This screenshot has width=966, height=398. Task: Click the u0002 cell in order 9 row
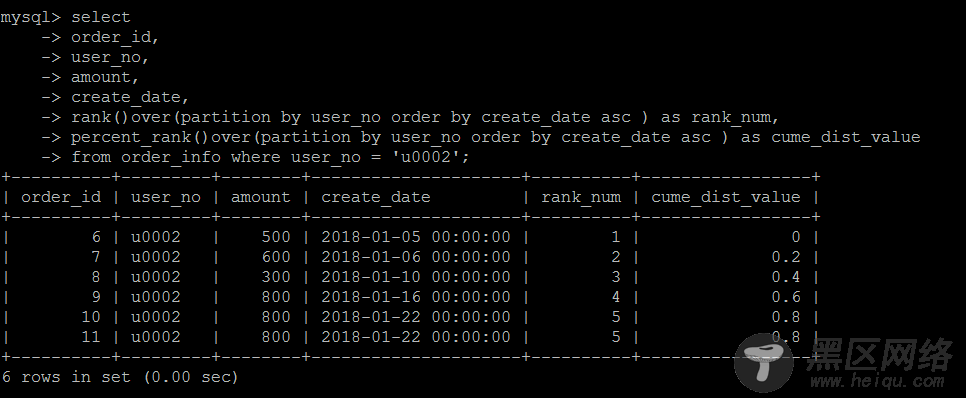[x=156, y=297]
